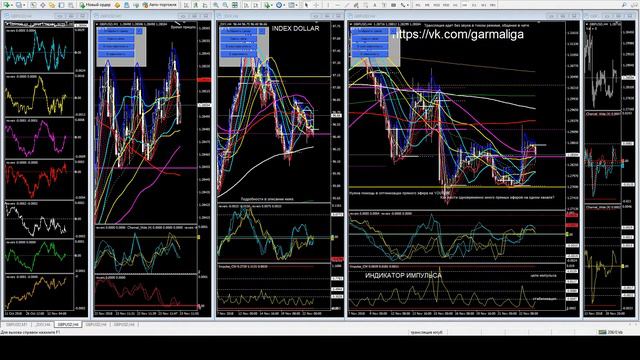
Task: Select the active GBPUSD,H4 chart tab
Action: click(x=68, y=324)
